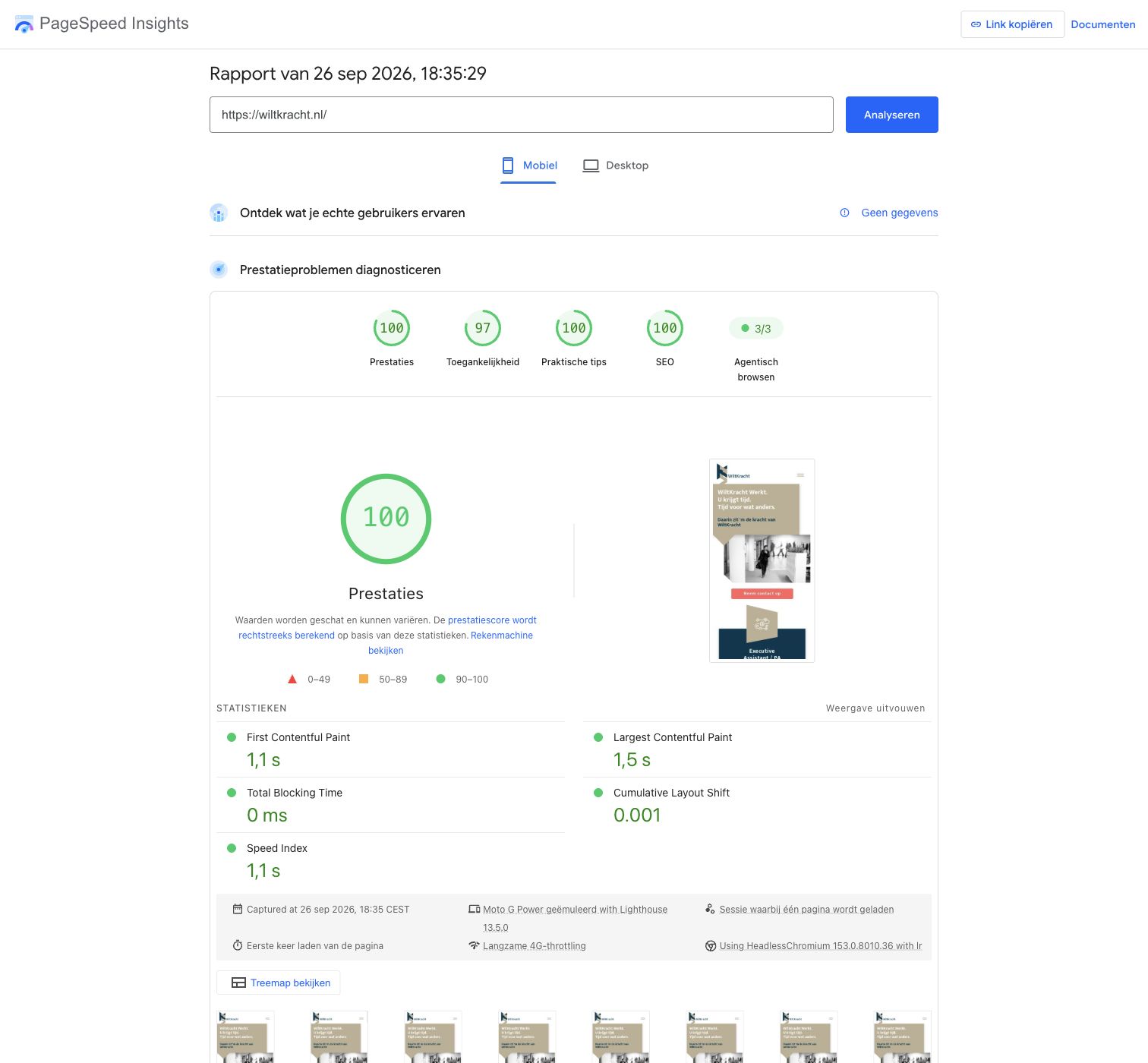Image resolution: width=1148 pixels, height=1063 pixels.
Task: Click the Prestaties 100 score gauge
Action: click(392, 328)
